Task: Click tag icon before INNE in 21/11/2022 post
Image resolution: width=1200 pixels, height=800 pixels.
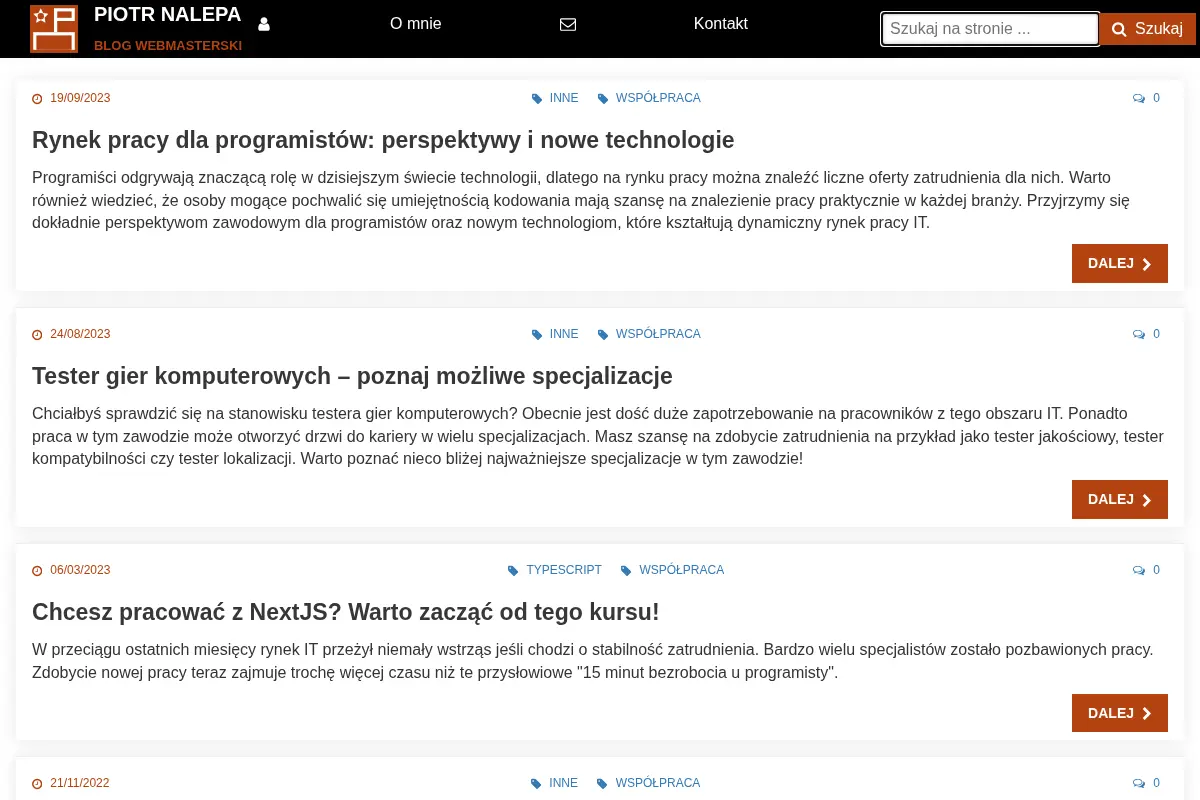Action: click(536, 783)
